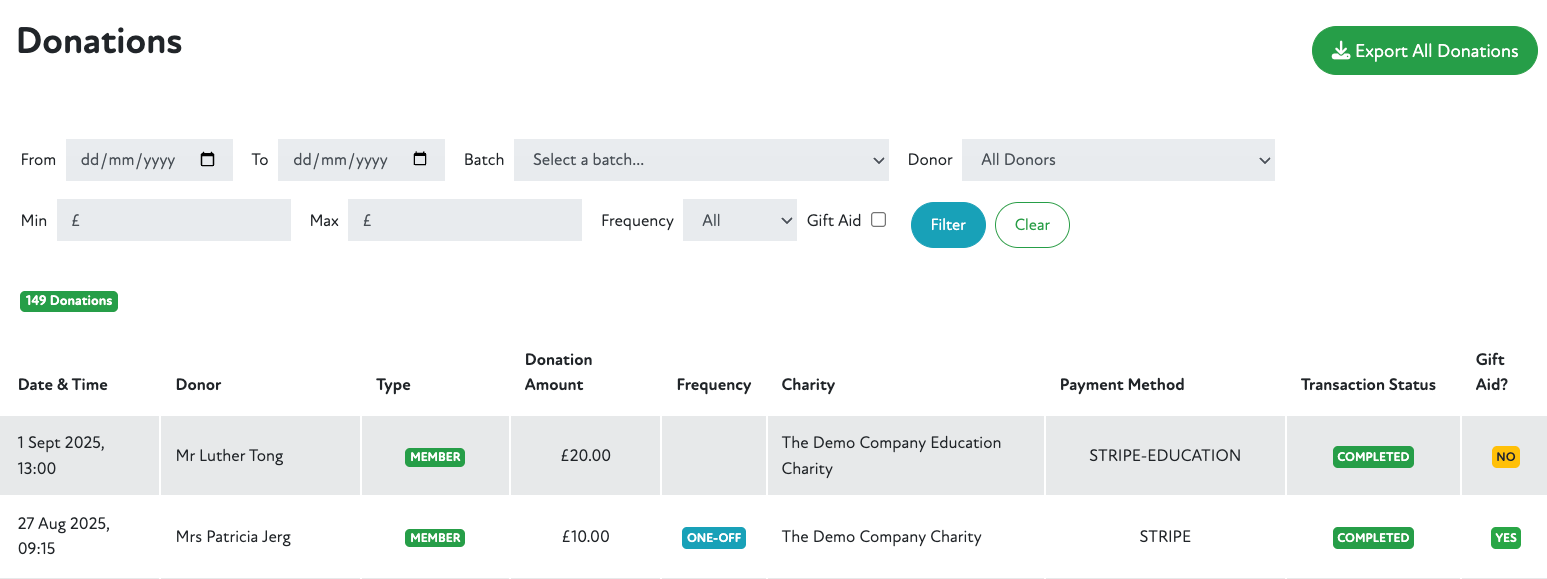Open the To date calendar picker icon
Viewport: 1547px width, 579px height.
click(x=420, y=159)
